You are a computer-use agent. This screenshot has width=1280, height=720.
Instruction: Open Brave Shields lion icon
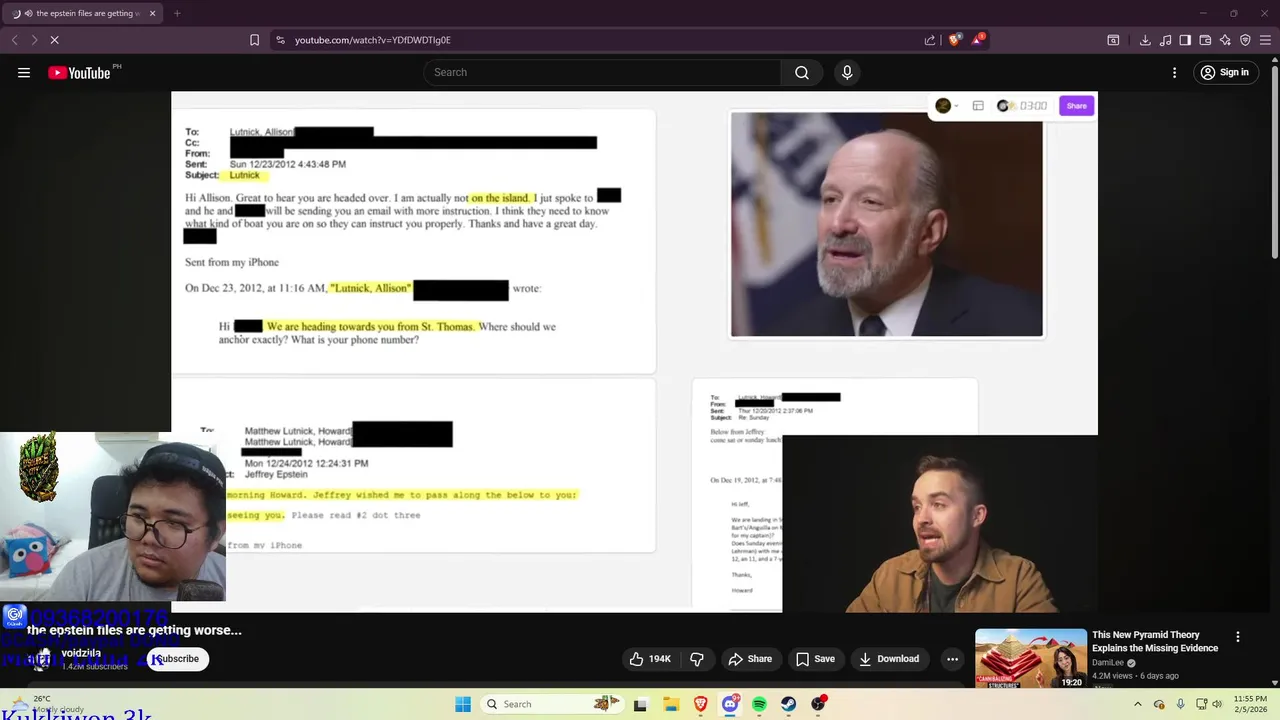pyautogui.click(x=954, y=40)
